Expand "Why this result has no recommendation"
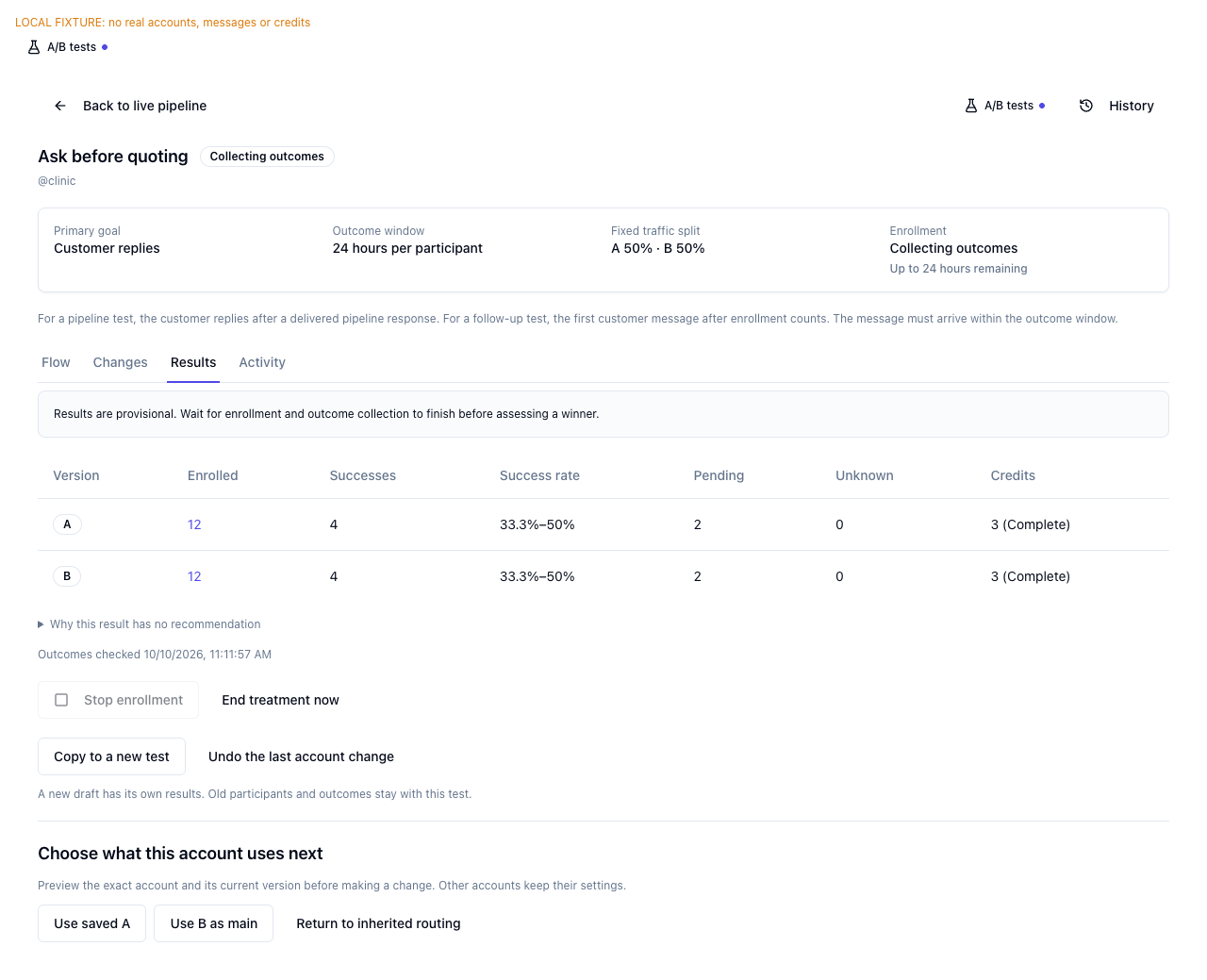 tap(149, 624)
